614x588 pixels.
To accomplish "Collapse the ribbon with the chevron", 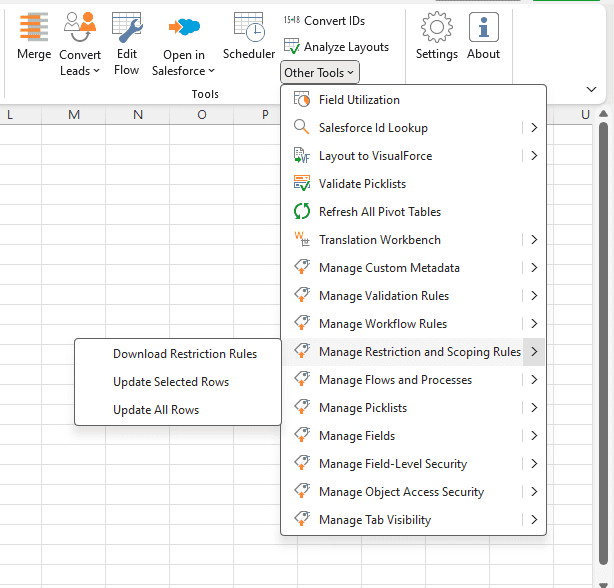I will point(591,89).
